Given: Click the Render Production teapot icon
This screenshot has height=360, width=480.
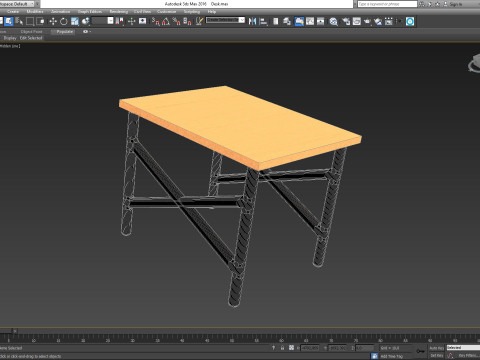Looking at the screenshot, I should tap(367, 21).
